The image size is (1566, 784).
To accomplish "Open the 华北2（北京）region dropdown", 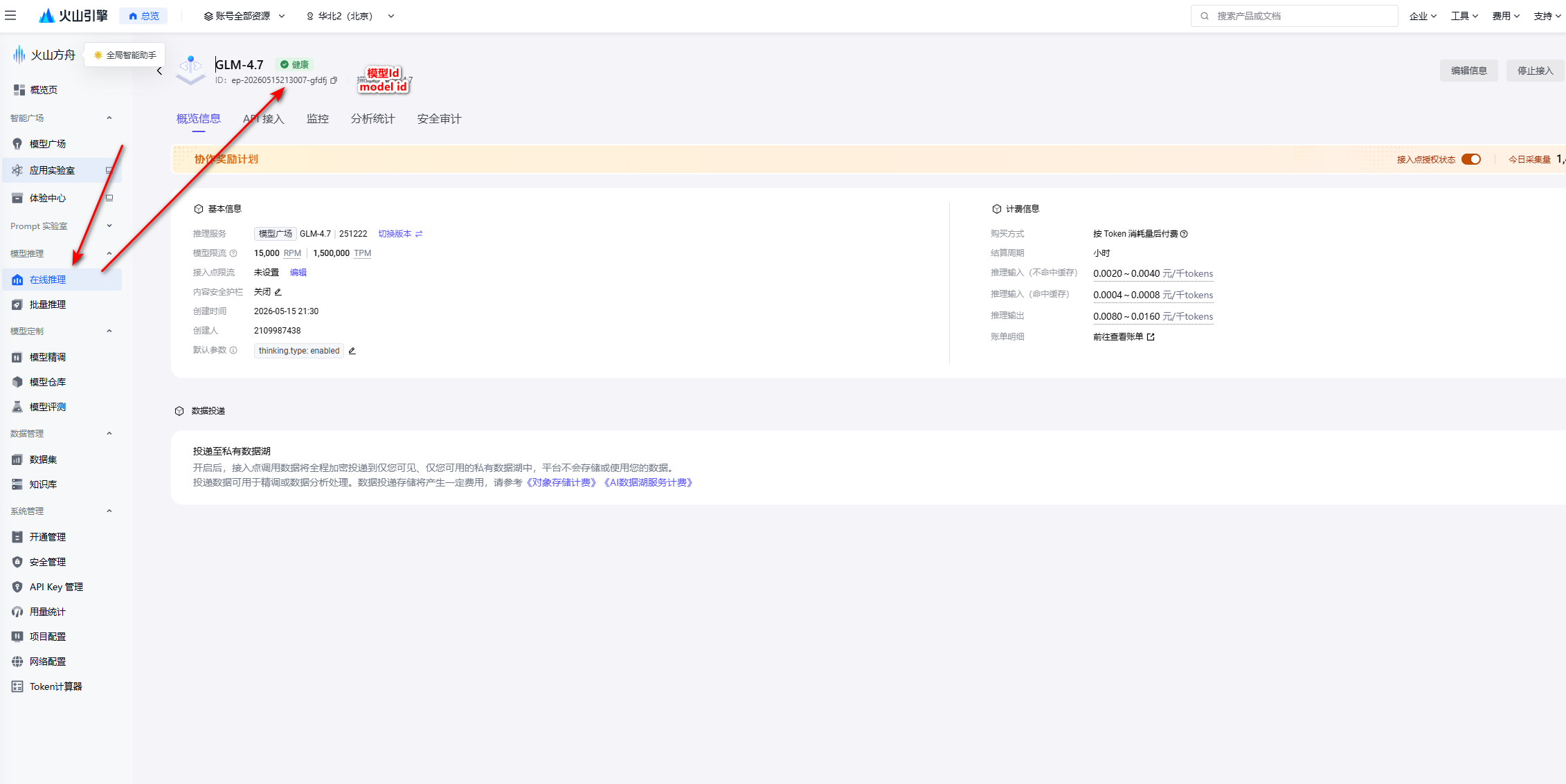I will point(350,16).
